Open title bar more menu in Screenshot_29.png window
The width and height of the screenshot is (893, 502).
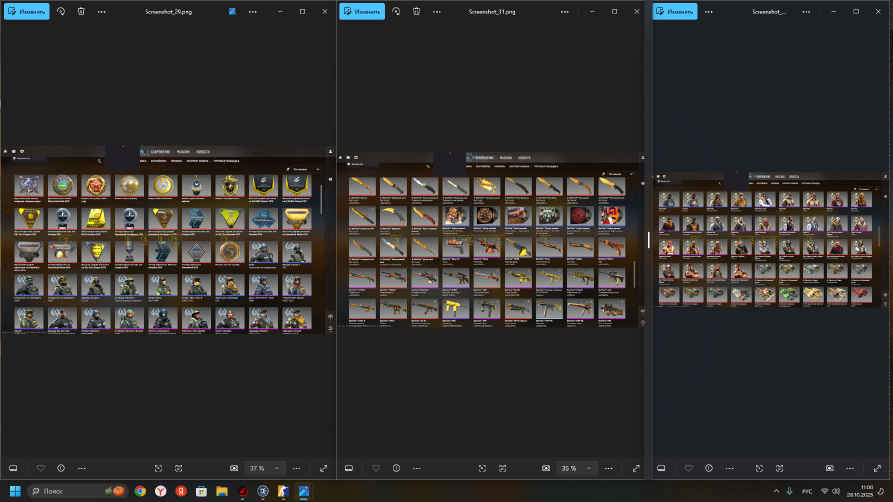(252, 11)
